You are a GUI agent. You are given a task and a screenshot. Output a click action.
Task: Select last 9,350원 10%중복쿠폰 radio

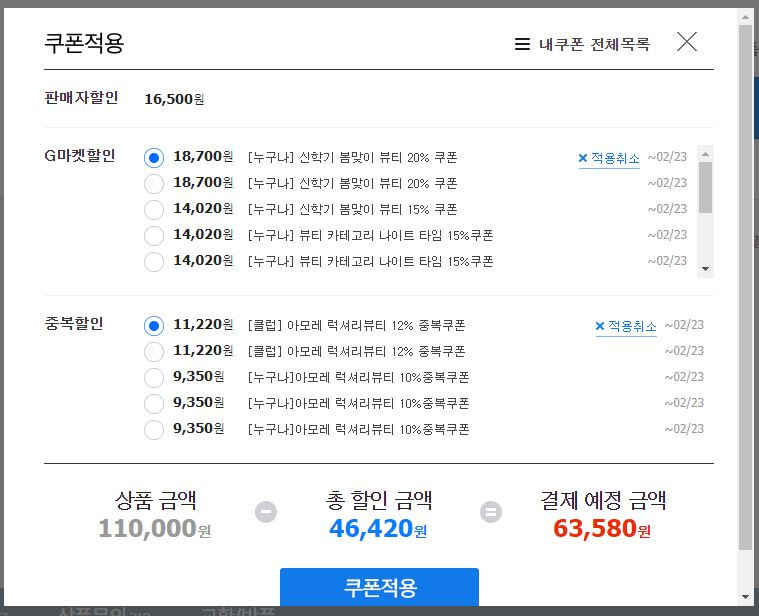(154, 430)
